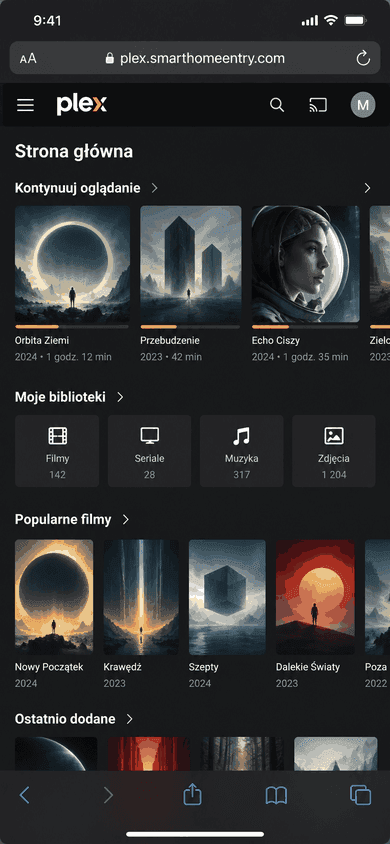Go back with Safari back arrow

point(24,794)
